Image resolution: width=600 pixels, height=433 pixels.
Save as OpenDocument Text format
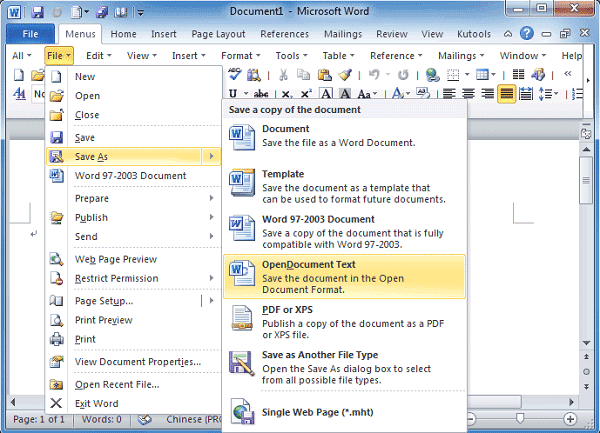tap(344, 277)
